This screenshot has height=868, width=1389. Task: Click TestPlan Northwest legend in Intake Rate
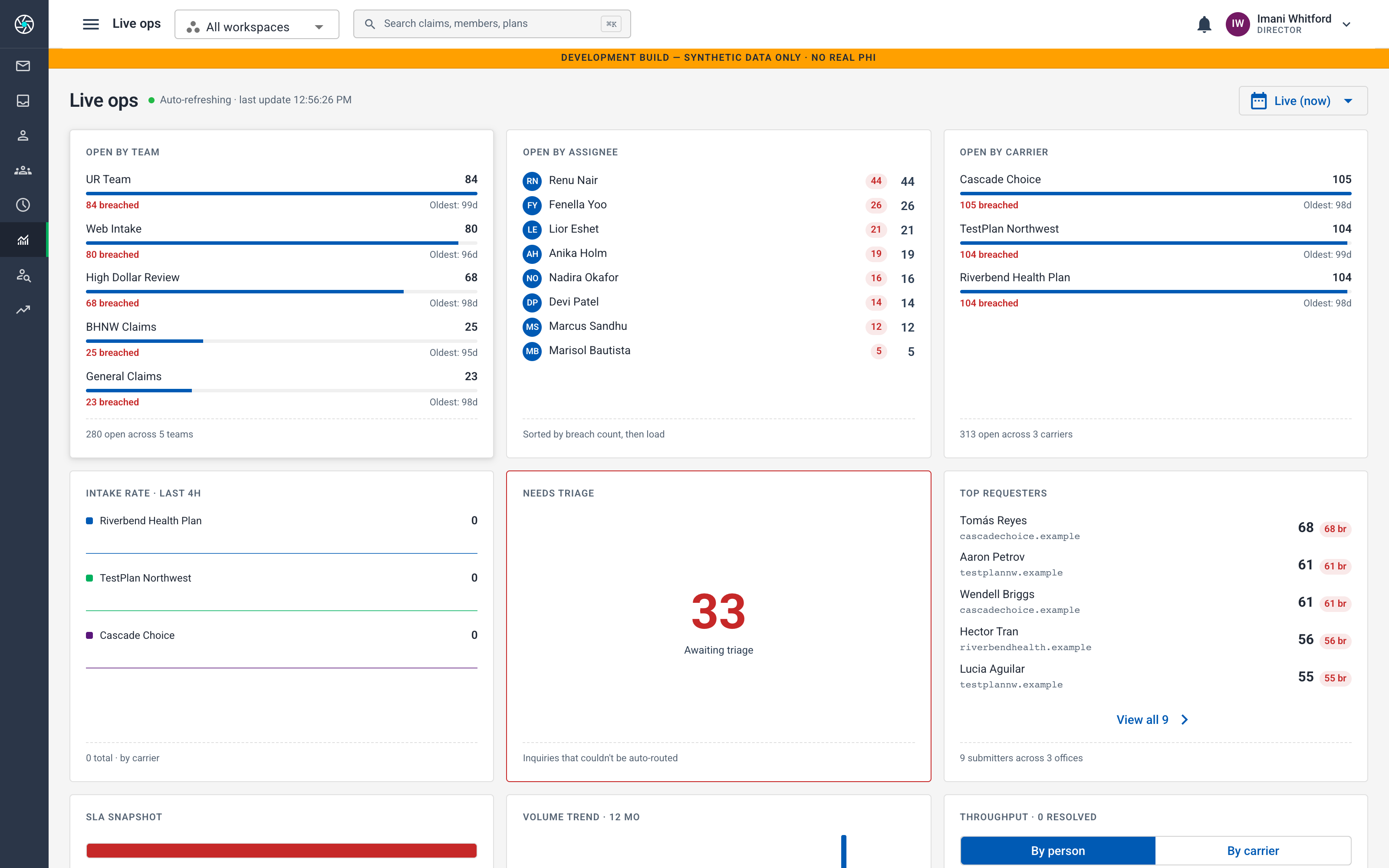coord(139,578)
